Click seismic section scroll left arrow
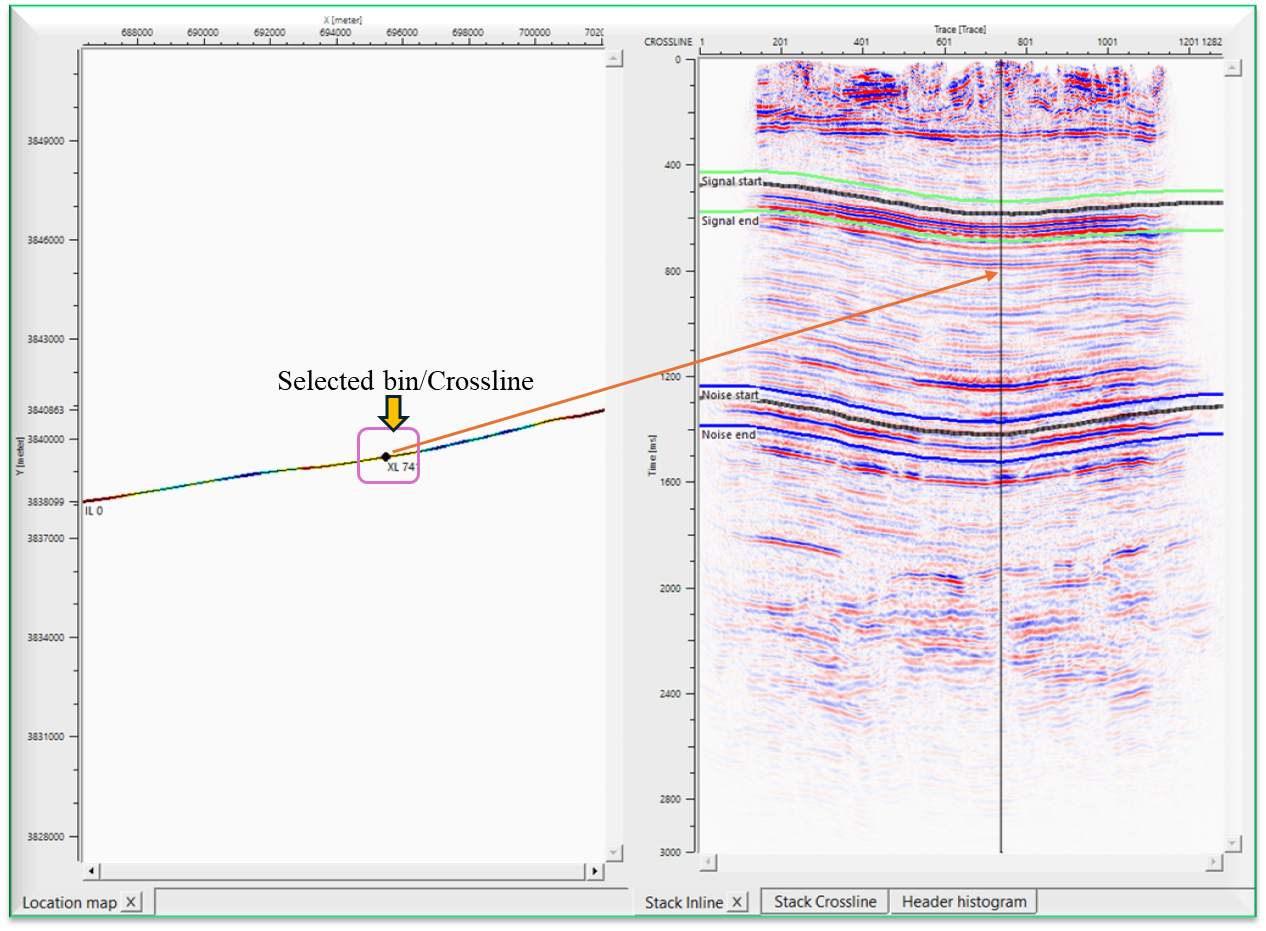The width and height of the screenshot is (1266, 931). click(x=708, y=862)
